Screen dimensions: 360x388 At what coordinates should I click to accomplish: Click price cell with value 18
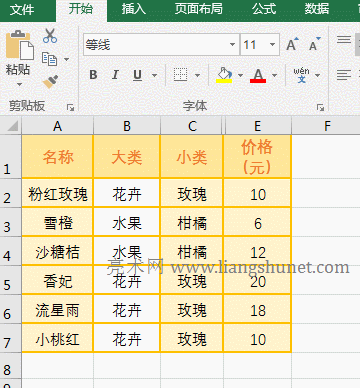click(258, 309)
